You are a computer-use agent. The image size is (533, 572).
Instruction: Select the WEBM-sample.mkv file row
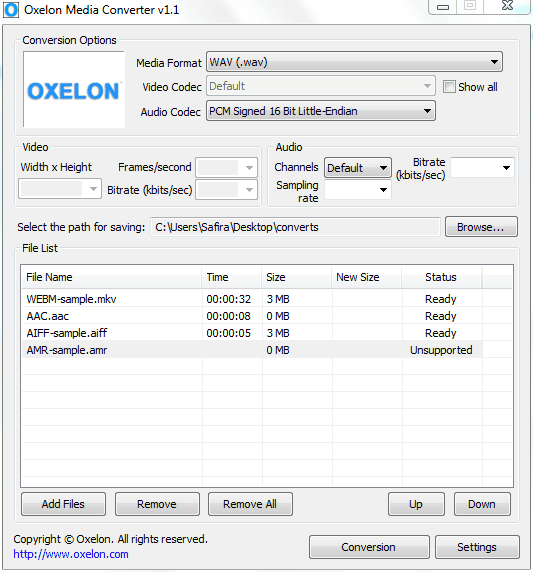pyautogui.click(x=252, y=299)
